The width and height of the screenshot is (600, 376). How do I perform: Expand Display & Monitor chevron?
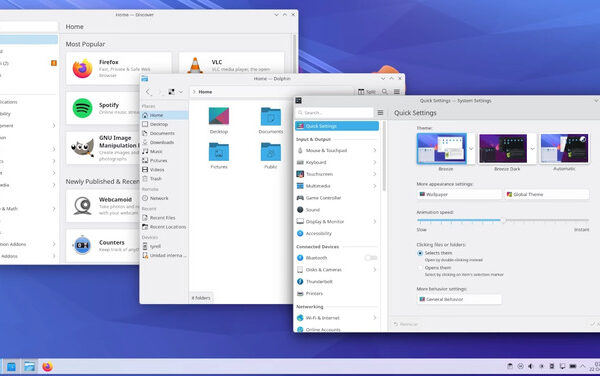375,221
